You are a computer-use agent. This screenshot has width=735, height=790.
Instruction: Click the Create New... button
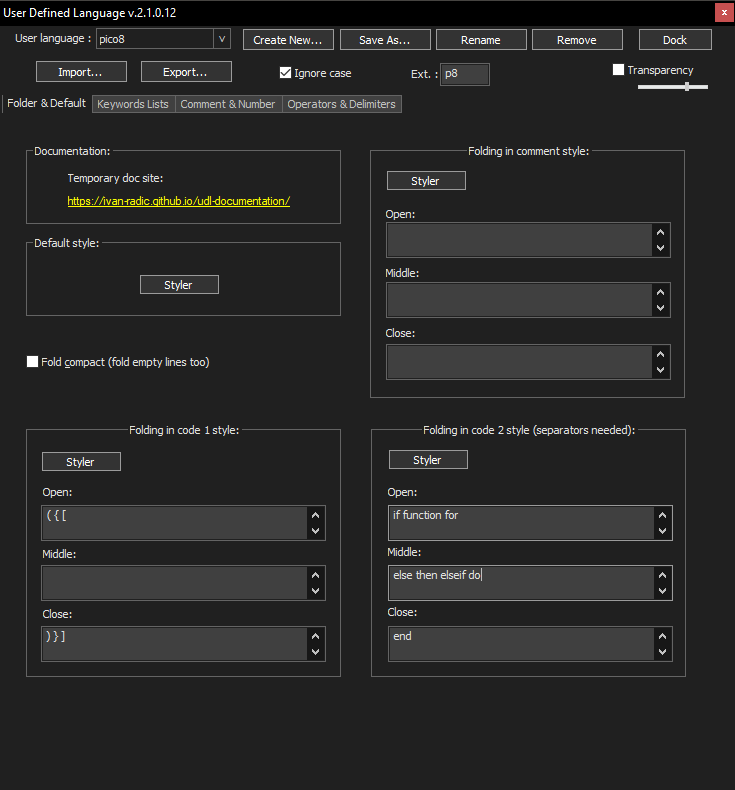(288, 40)
